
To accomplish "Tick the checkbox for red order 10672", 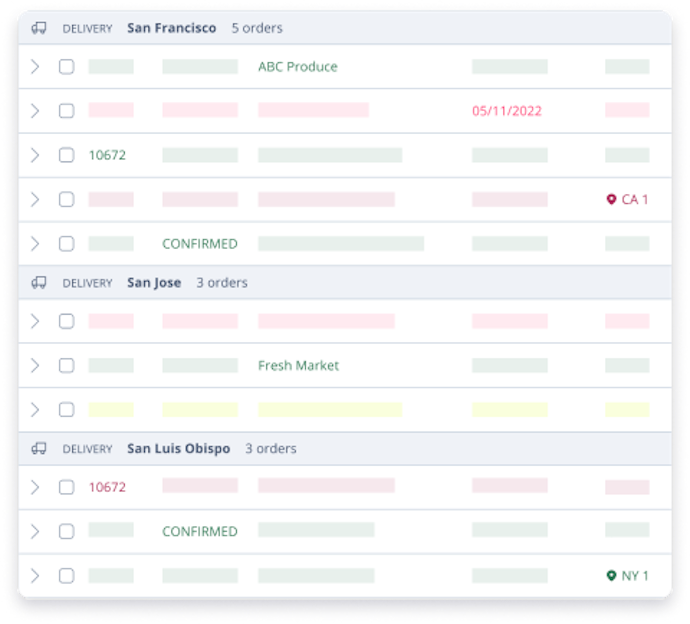I will tap(66, 487).
